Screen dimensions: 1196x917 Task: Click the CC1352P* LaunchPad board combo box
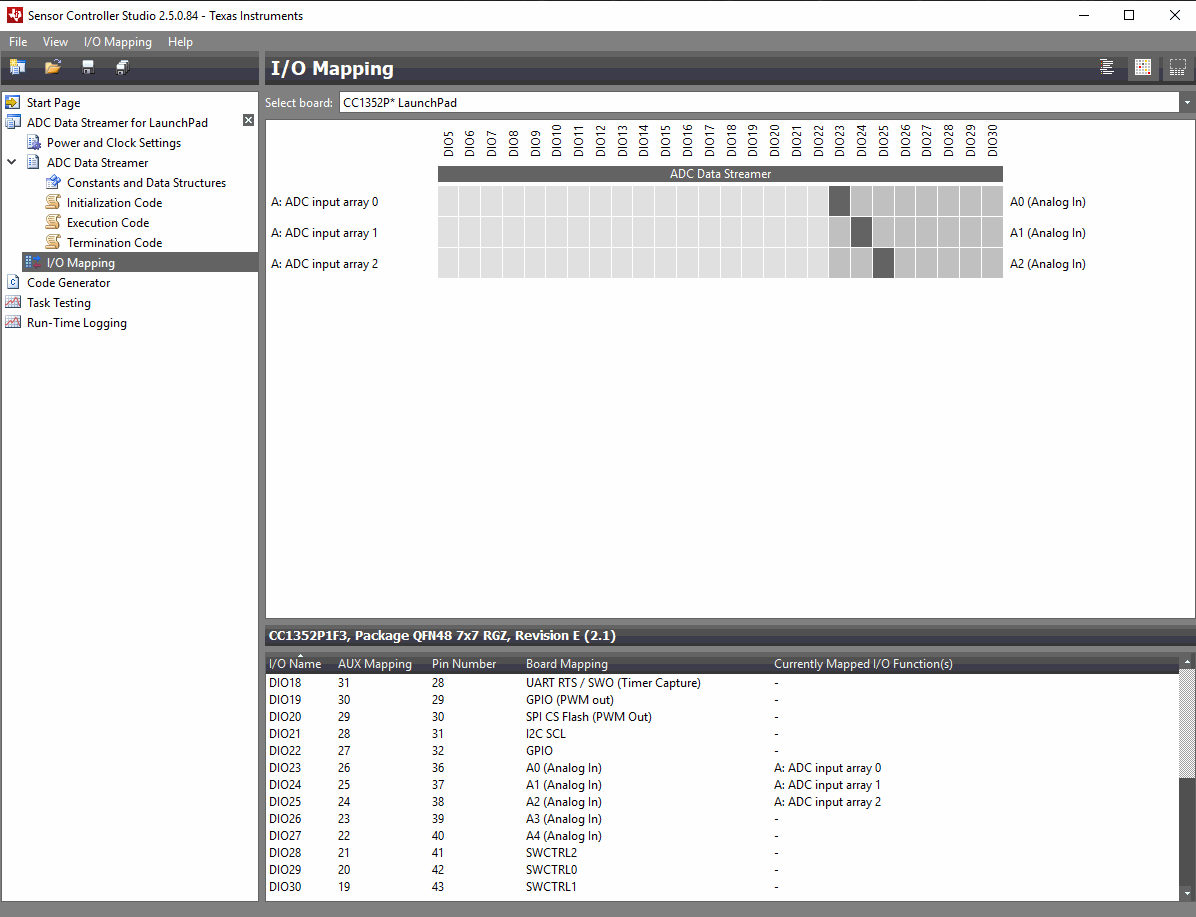tap(760, 102)
